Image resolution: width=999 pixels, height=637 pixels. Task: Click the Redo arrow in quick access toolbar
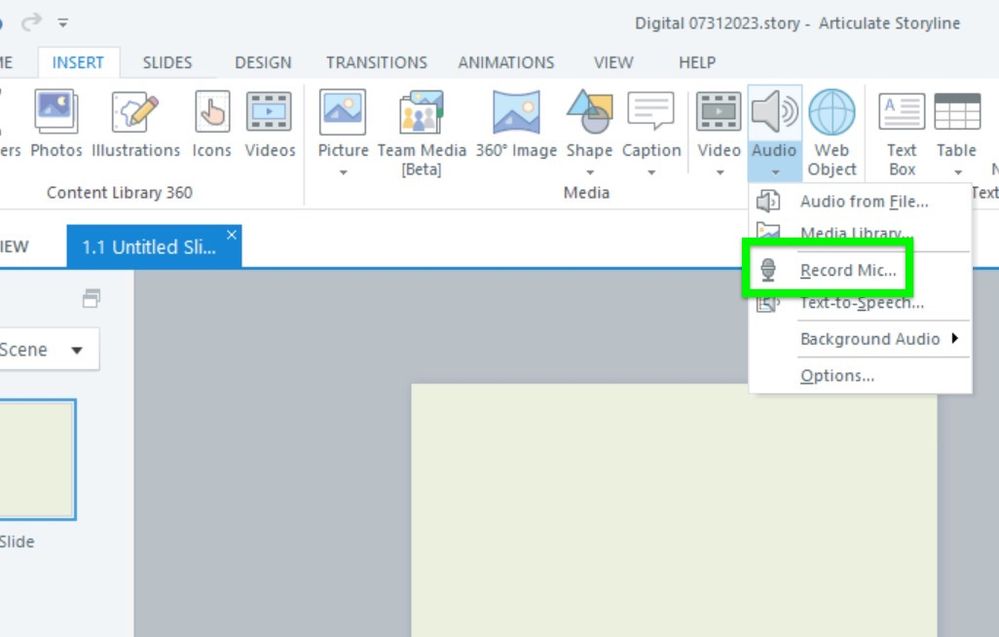click(x=31, y=23)
